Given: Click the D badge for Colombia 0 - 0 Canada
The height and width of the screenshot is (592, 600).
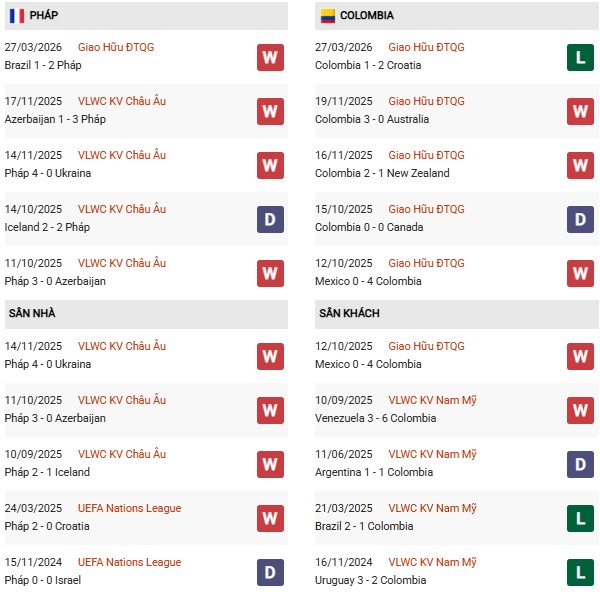Looking at the screenshot, I should pyautogui.click(x=581, y=219).
